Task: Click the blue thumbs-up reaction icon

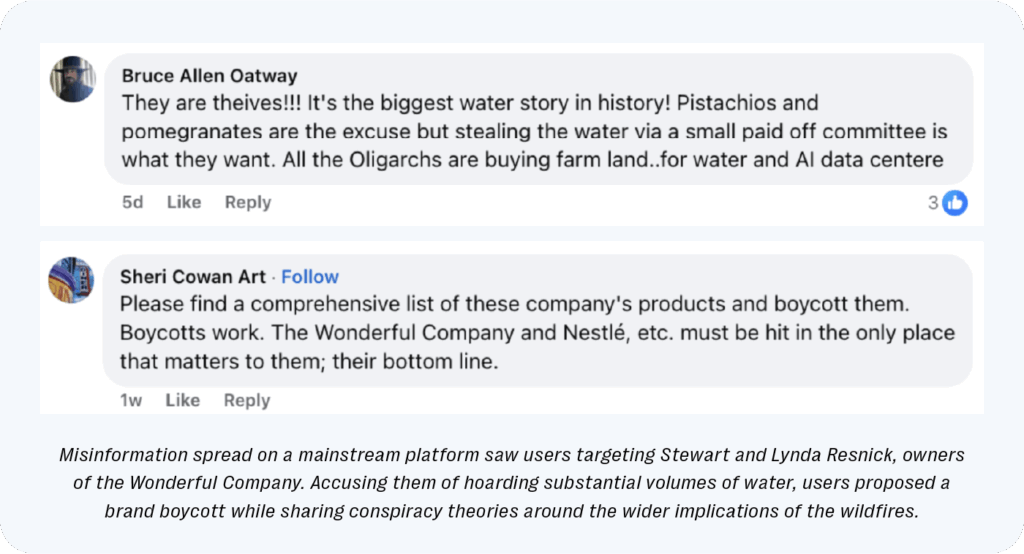Action: point(955,203)
